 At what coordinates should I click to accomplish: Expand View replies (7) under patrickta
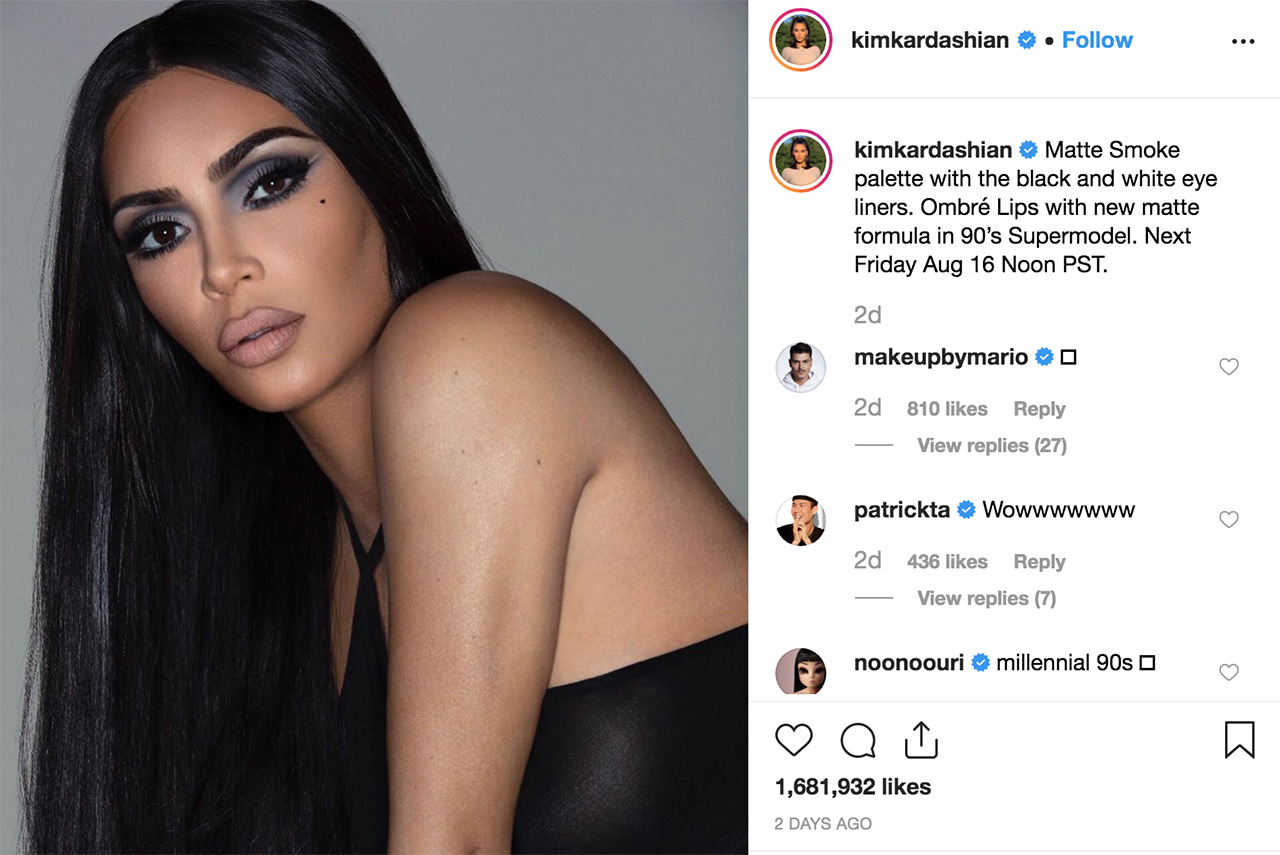[987, 598]
